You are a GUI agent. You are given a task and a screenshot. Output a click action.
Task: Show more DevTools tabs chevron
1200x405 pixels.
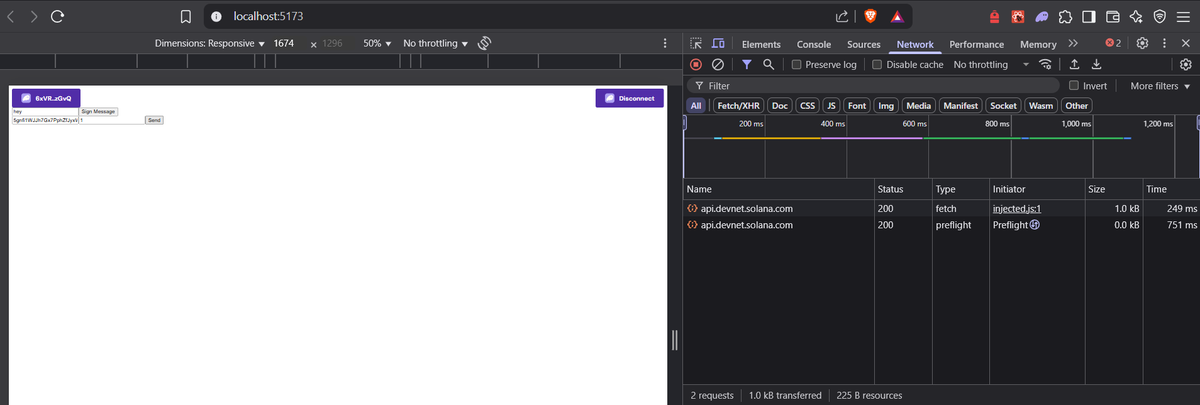[x=1073, y=44]
